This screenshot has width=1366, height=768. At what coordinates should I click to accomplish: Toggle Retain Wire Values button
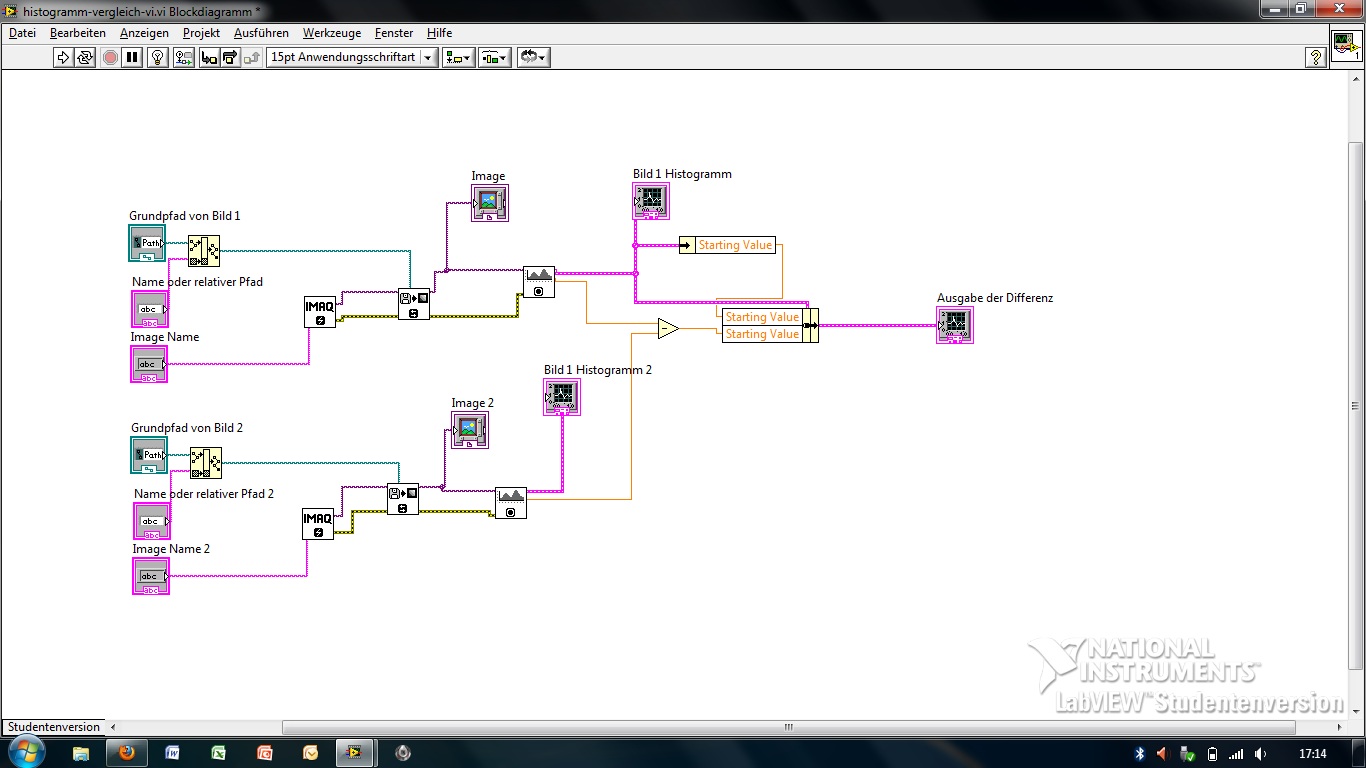point(184,57)
